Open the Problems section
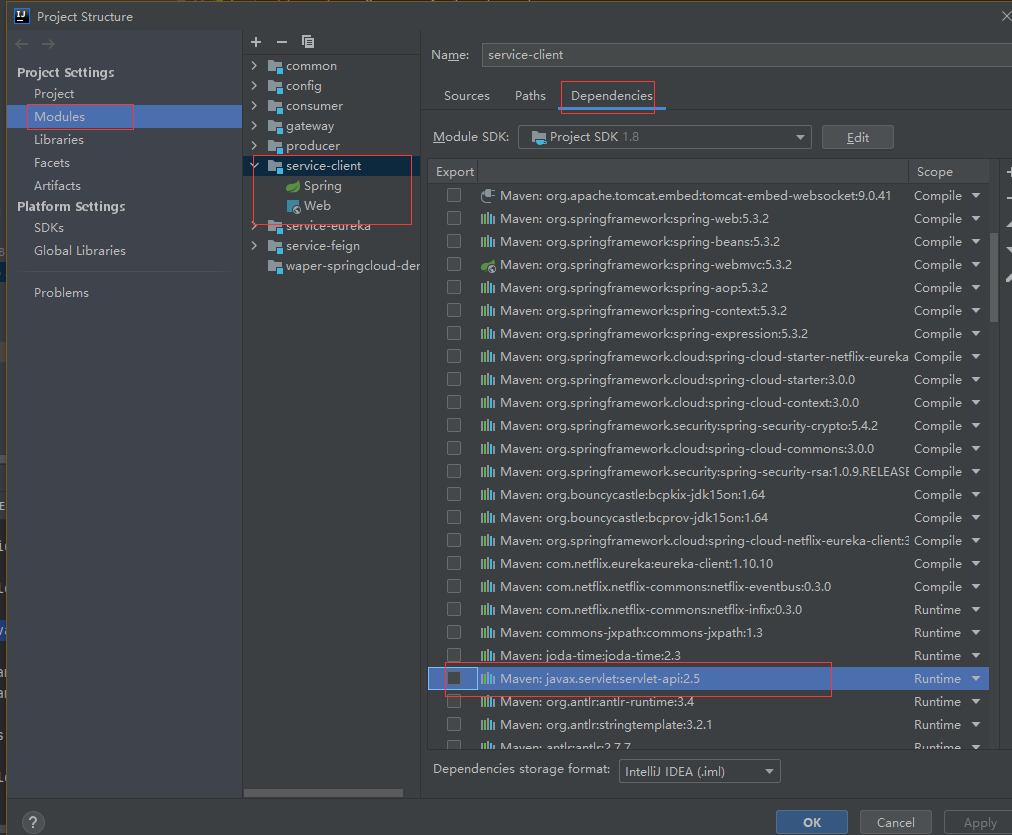Viewport: 1012px width, 835px height. (61, 293)
